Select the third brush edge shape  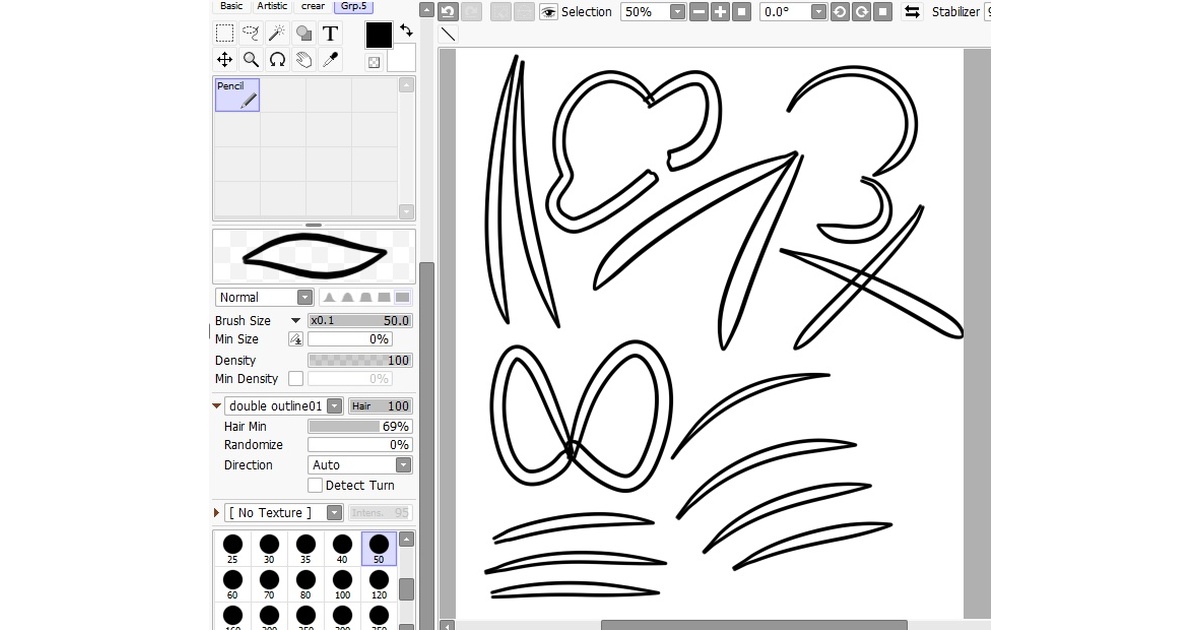tap(366, 297)
